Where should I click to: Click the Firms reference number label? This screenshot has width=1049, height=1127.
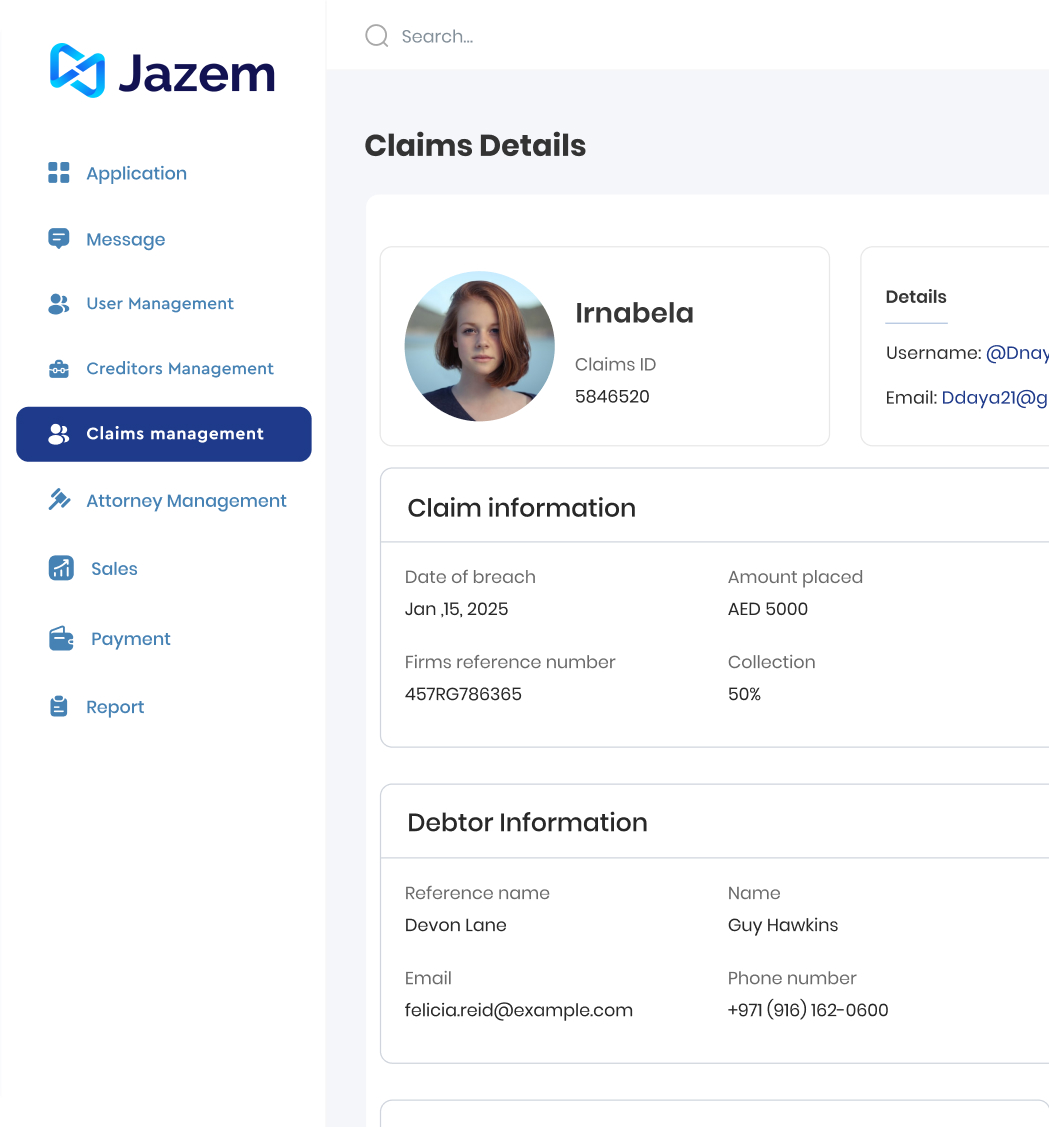[x=510, y=662]
